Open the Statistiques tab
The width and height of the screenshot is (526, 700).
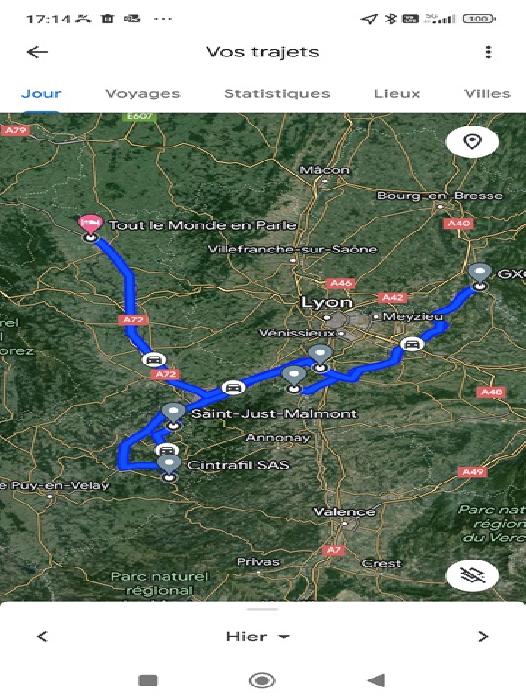(x=277, y=94)
